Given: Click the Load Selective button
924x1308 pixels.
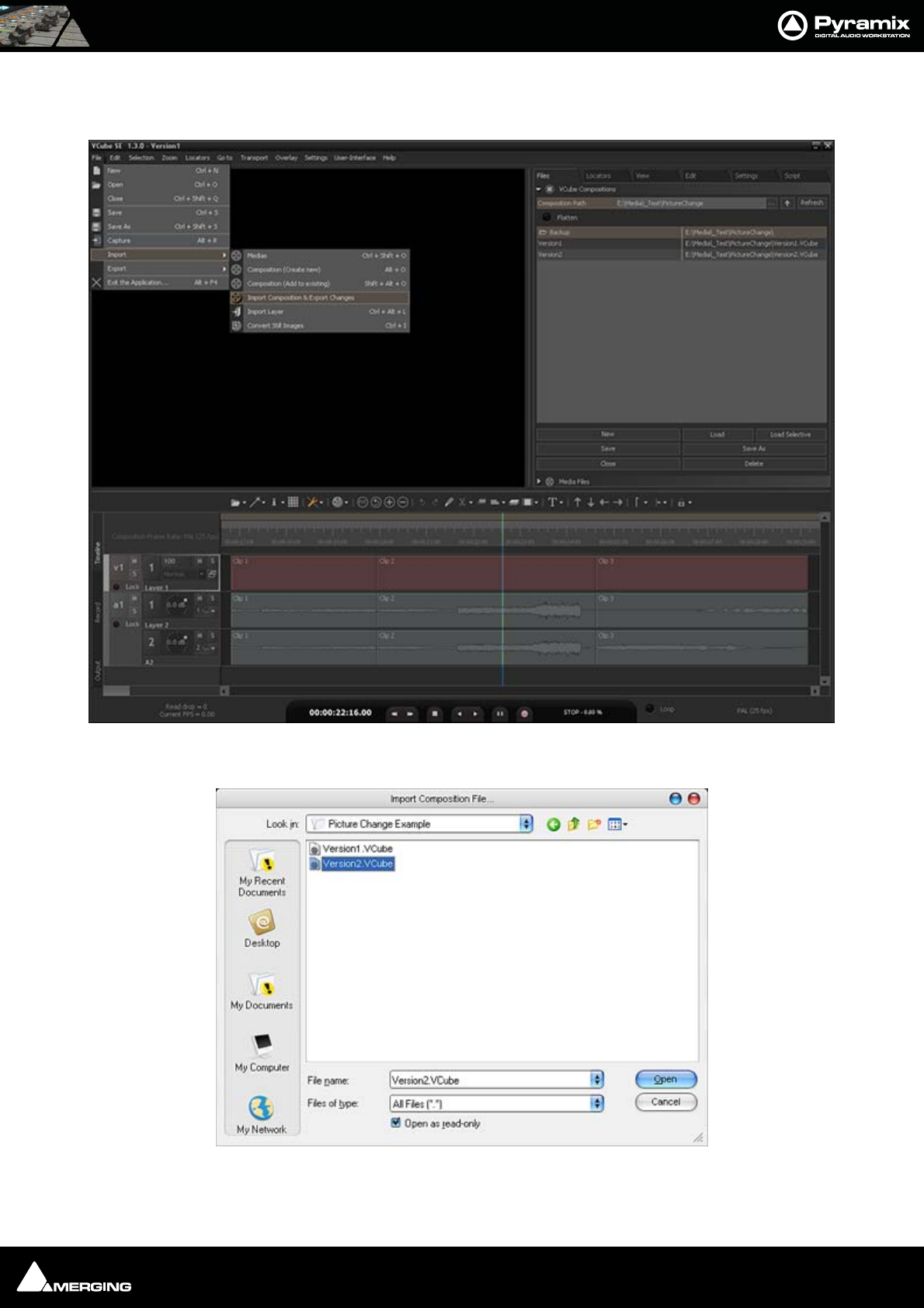Looking at the screenshot, I should tap(790, 434).
